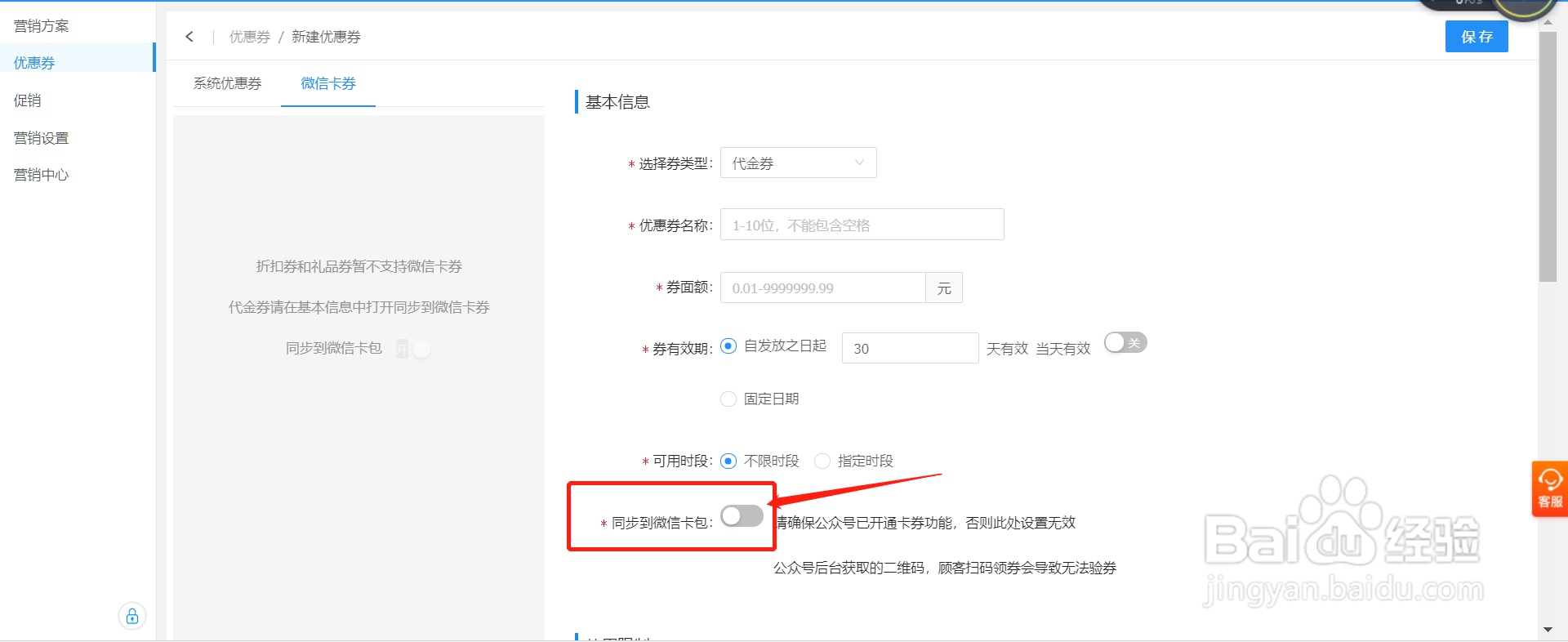This screenshot has height=642, width=1568.
Task: Click the 折扣券和礼品券暂不支持微信卡券 notice
Action: click(x=359, y=266)
